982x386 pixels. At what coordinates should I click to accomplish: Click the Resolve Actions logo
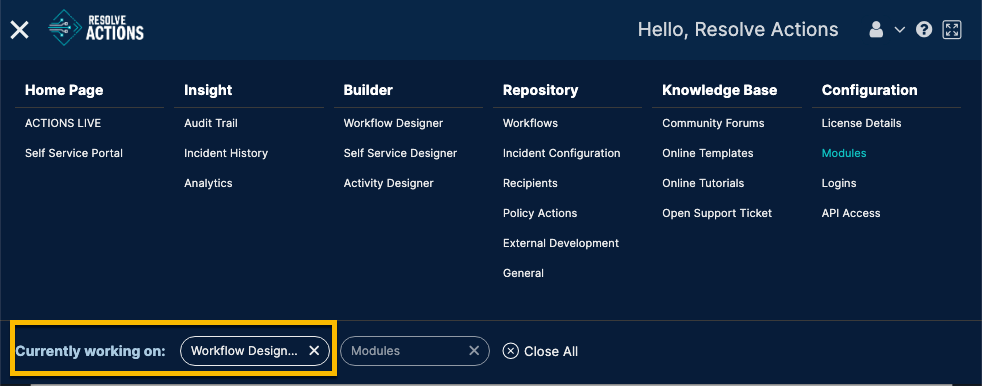[96, 28]
